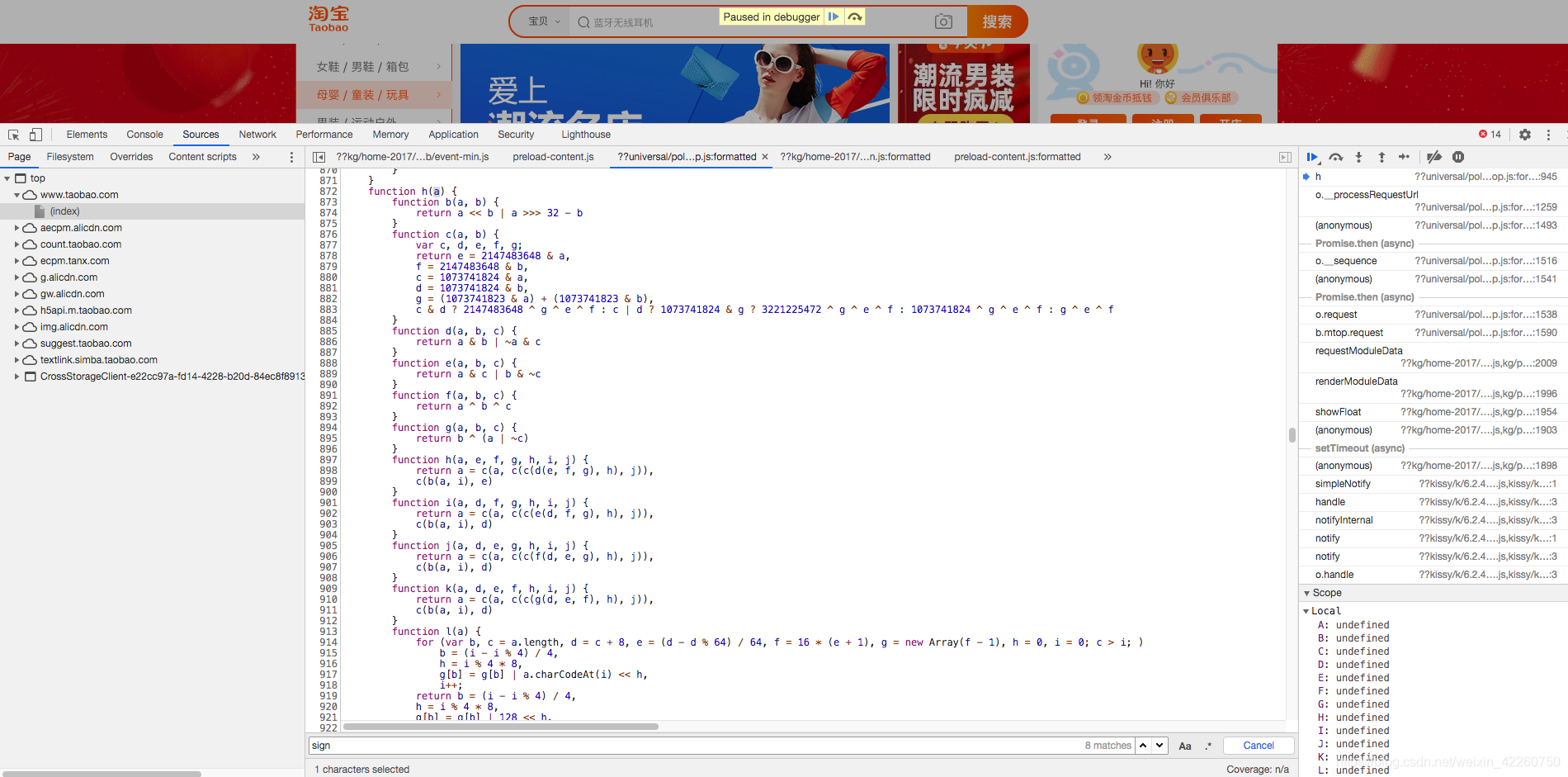Image resolution: width=1568 pixels, height=777 pixels.
Task: Hide the debugger sidebar pane
Action: pos(1285,157)
